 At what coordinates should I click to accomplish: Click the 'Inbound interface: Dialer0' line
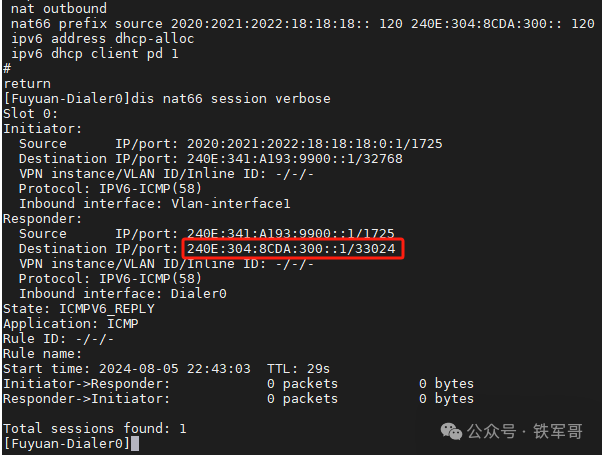(123, 294)
